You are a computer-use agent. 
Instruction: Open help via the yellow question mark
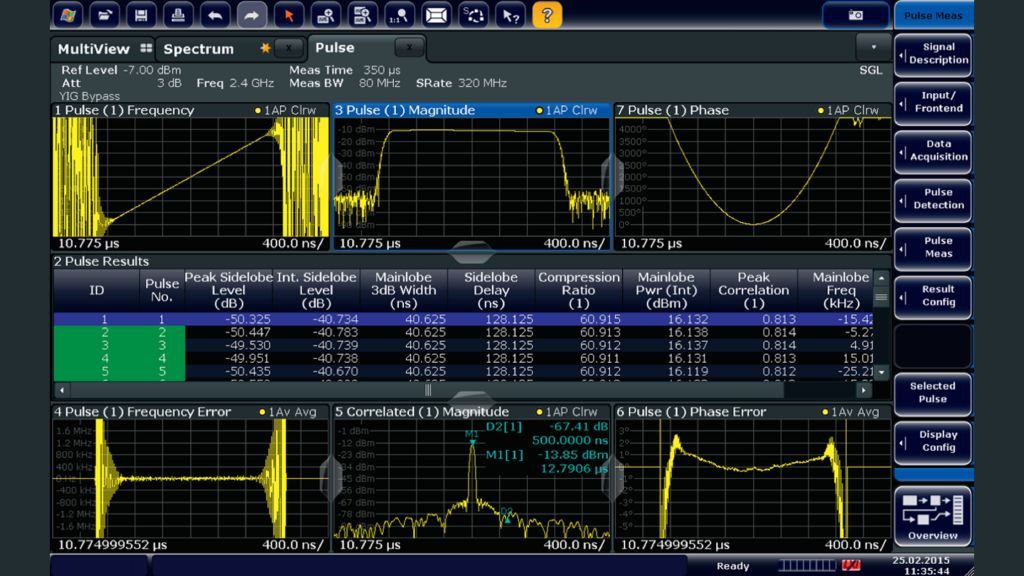547,15
